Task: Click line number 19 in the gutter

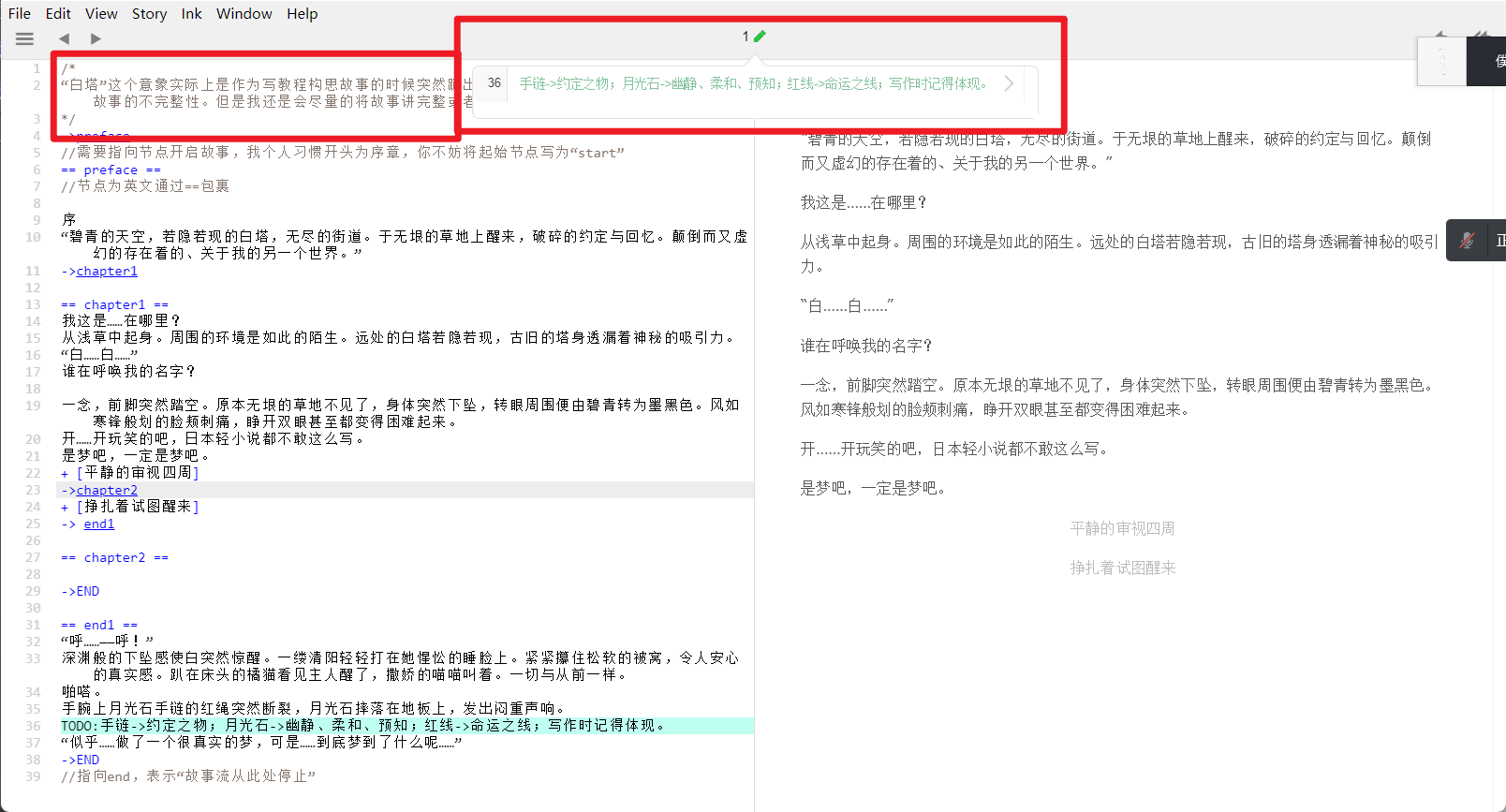Action: (x=33, y=406)
